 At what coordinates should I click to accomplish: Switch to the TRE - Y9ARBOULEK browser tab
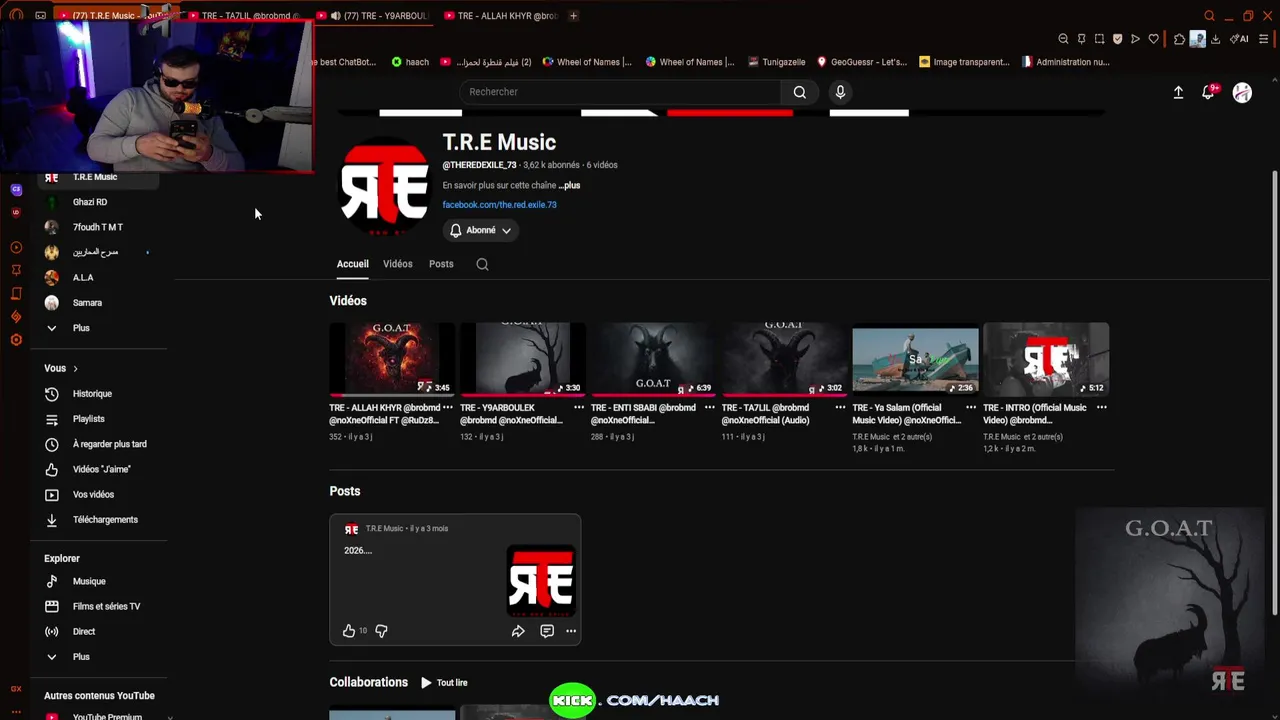pyautogui.click(x=372, y=16)
